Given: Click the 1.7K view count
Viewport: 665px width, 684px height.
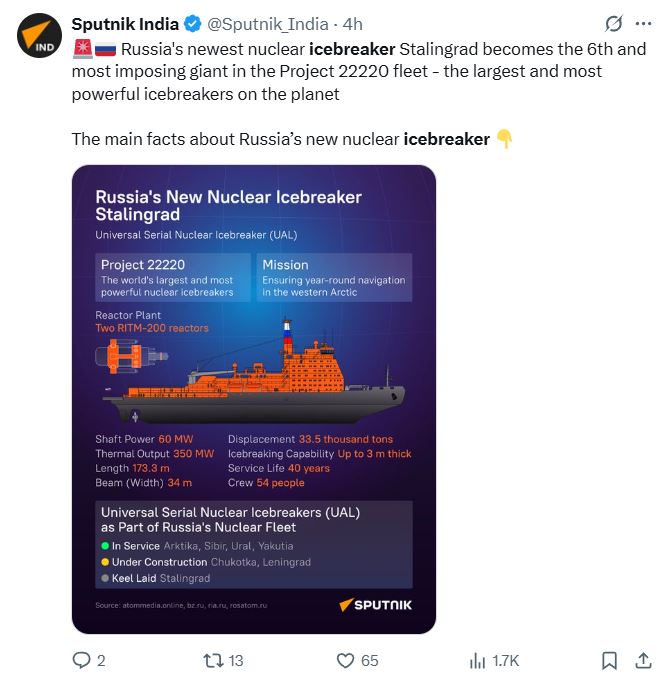Looking at the screenshot, I should point(506,660).
